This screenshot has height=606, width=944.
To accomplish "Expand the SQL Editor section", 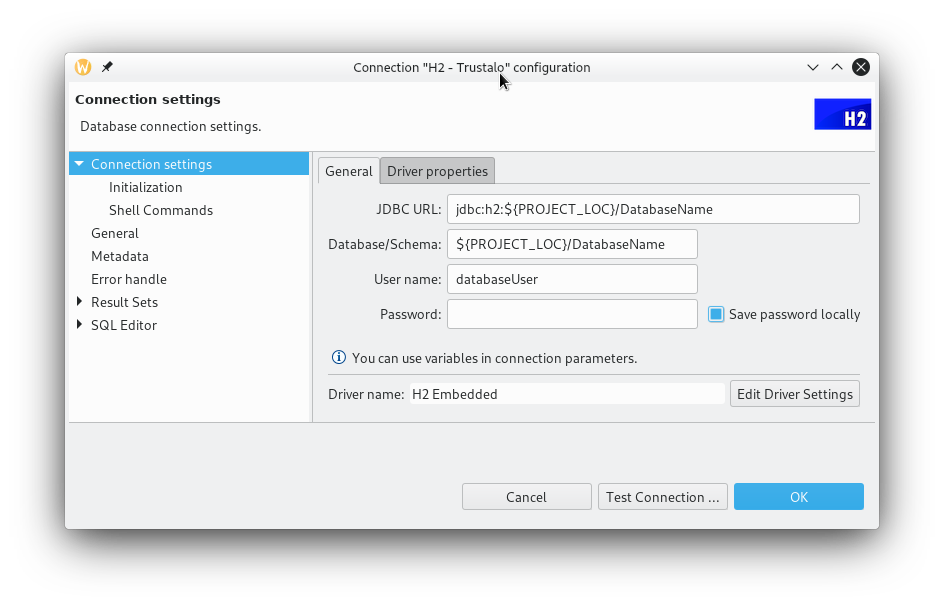I will (x=79, y=325).
